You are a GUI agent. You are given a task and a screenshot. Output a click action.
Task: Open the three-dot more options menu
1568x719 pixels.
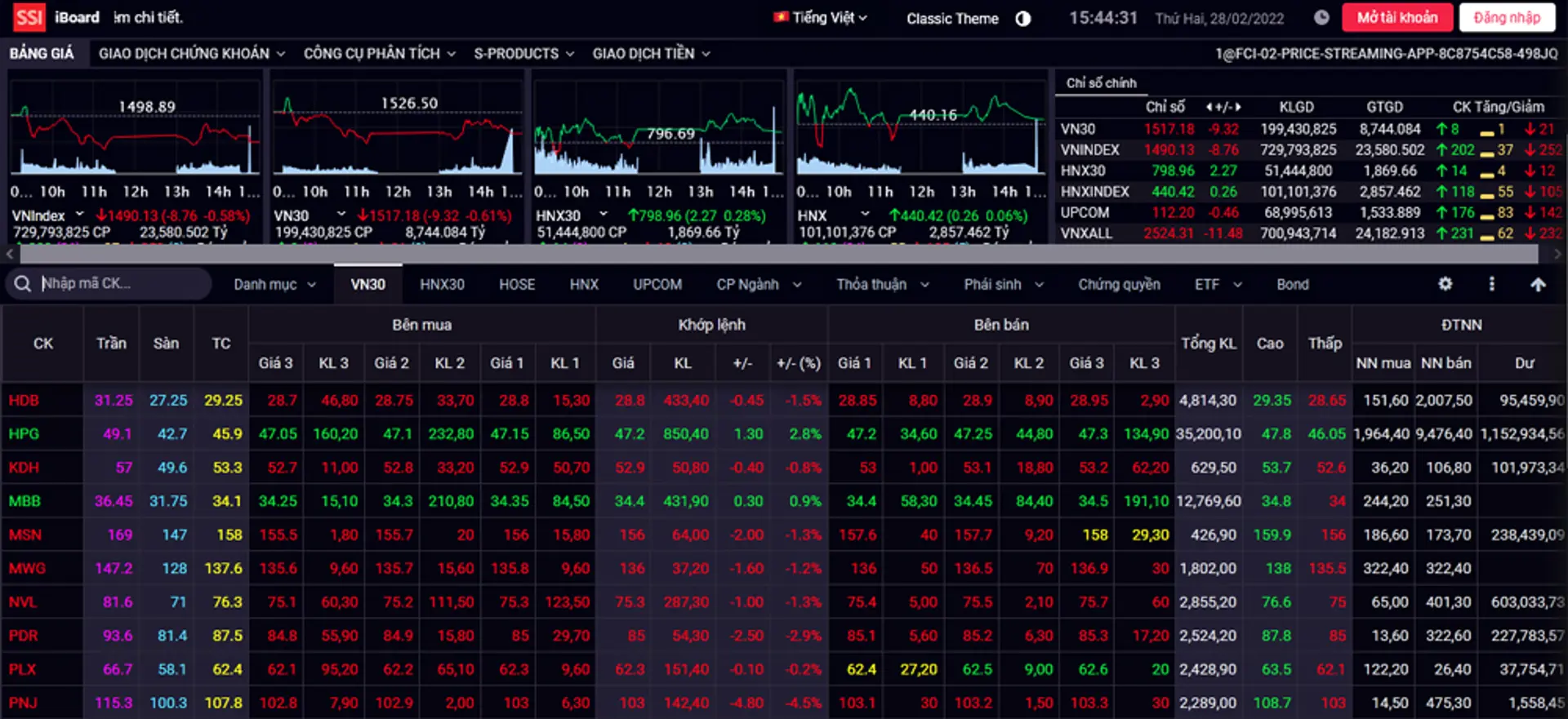pos(1491,284)
